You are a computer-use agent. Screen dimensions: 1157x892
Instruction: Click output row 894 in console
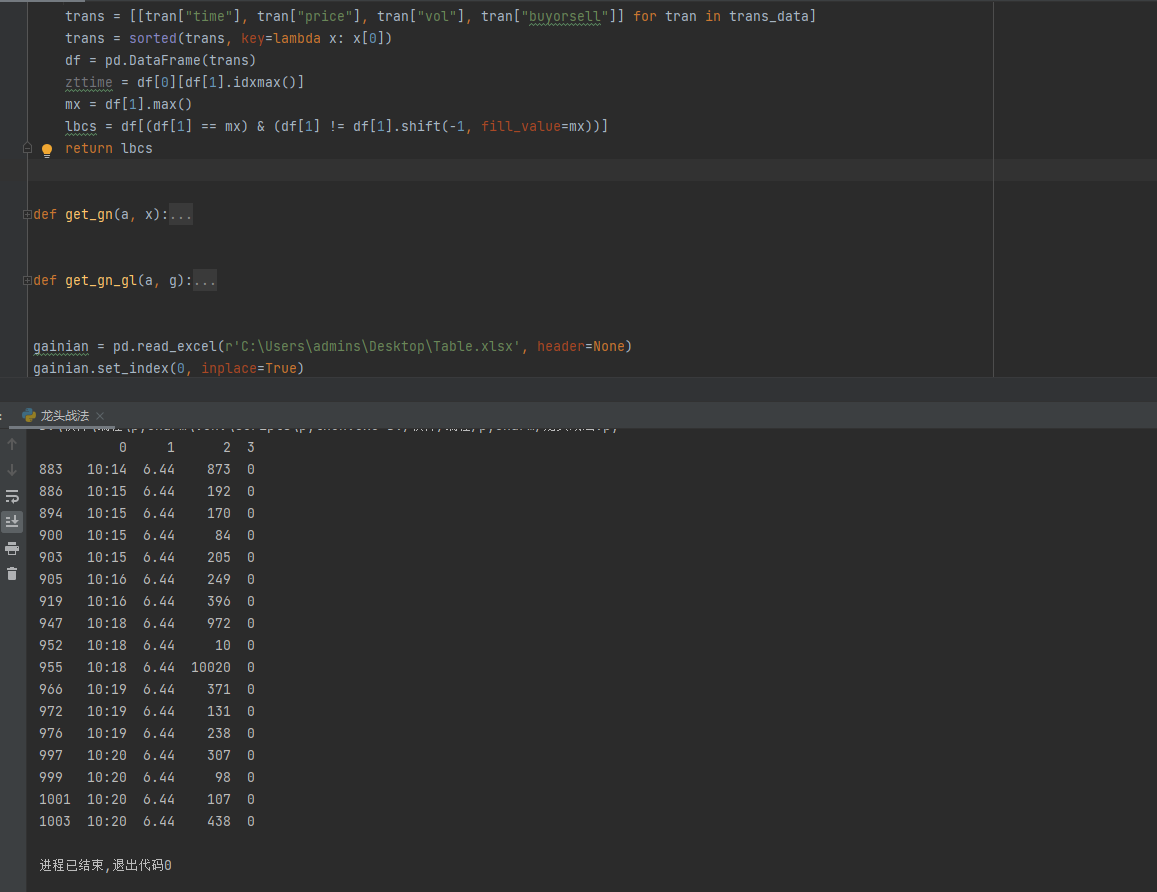[x=147, y=514]
